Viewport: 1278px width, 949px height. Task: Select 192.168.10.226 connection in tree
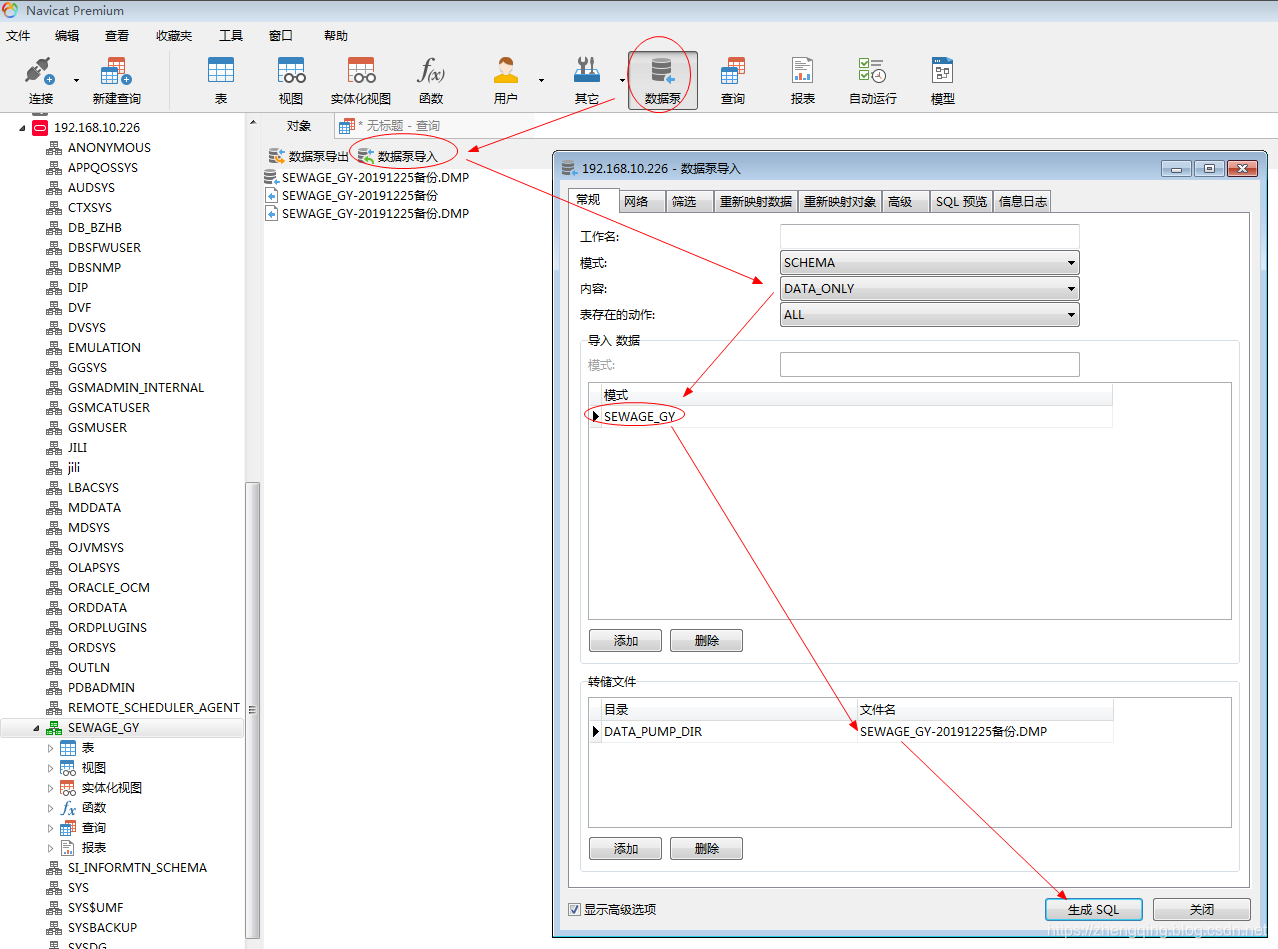coord(97,127)
